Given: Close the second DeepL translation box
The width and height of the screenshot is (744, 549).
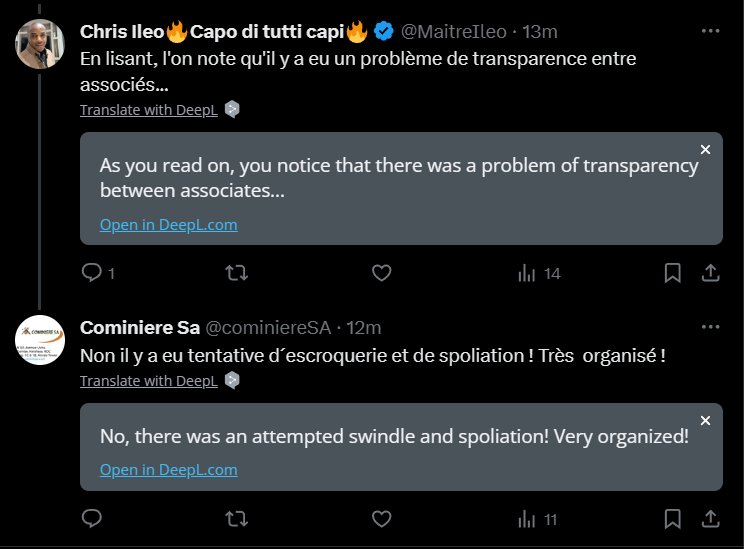Looking at the screenshot, I should (x=706, y=420).
